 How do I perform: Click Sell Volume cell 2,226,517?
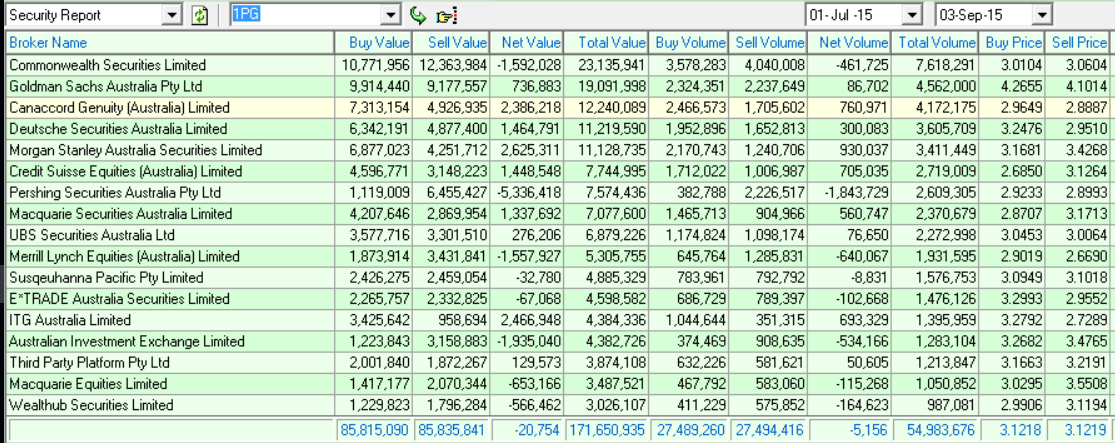[767, 193]
